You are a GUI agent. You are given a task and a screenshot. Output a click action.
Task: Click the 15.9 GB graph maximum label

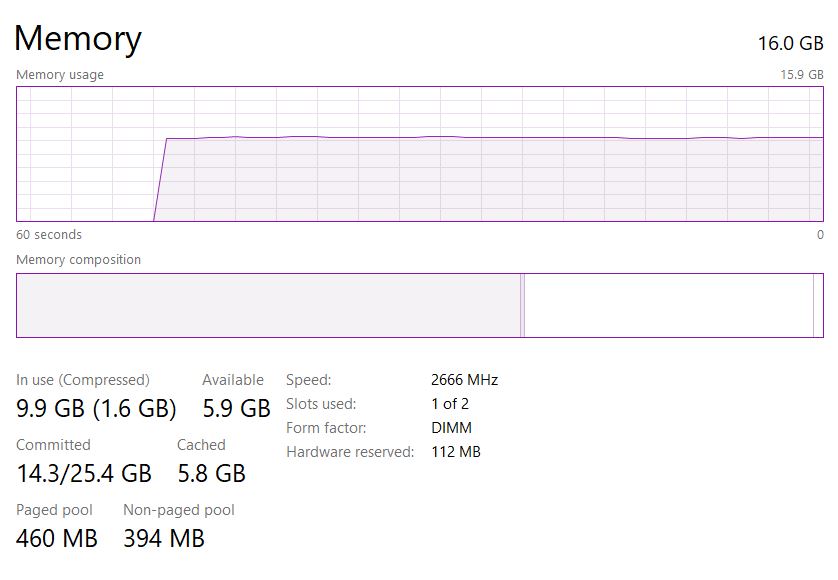(x=802, y=75)
